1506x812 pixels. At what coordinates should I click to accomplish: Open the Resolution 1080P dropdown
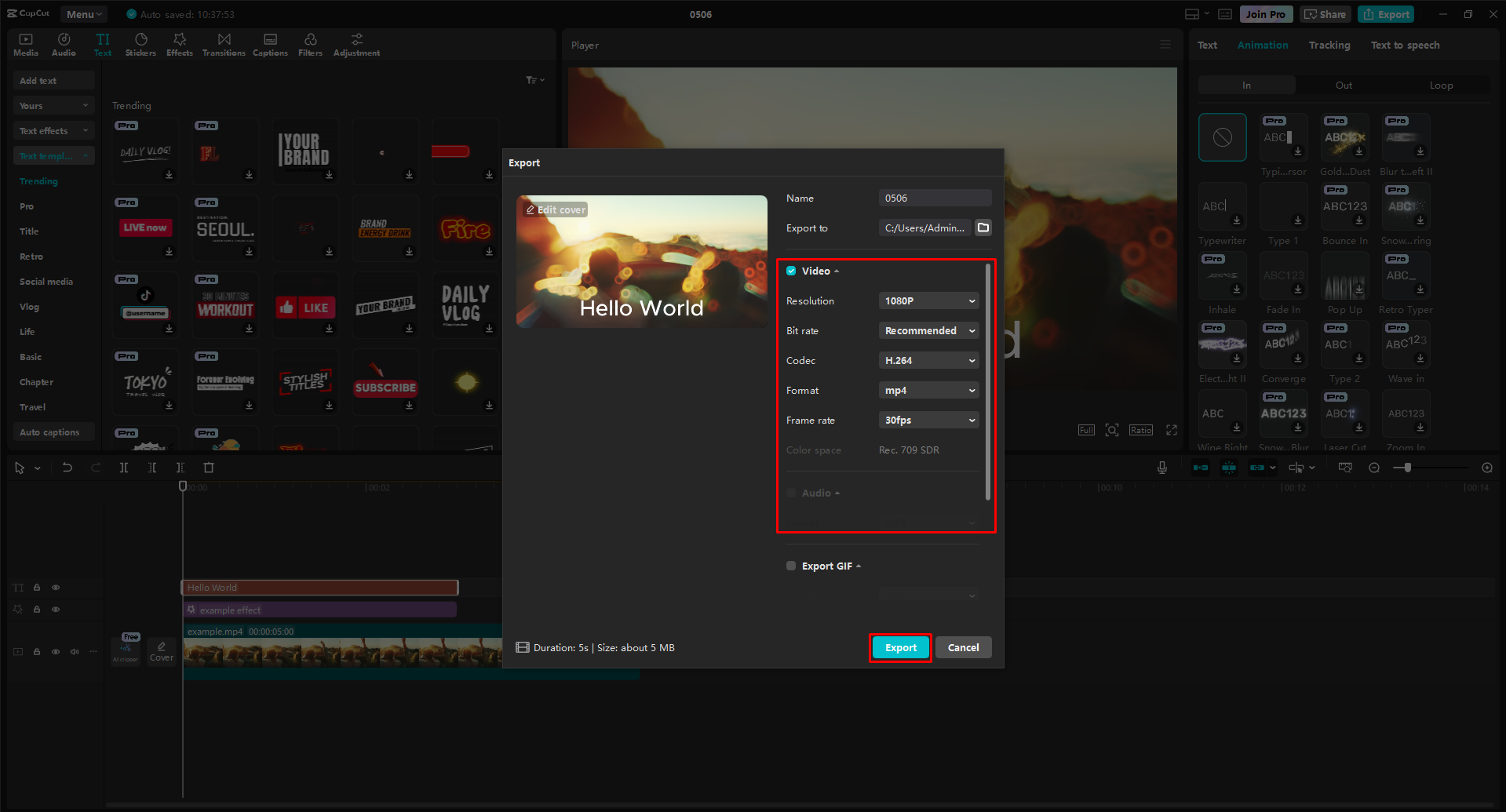[929, 300]
